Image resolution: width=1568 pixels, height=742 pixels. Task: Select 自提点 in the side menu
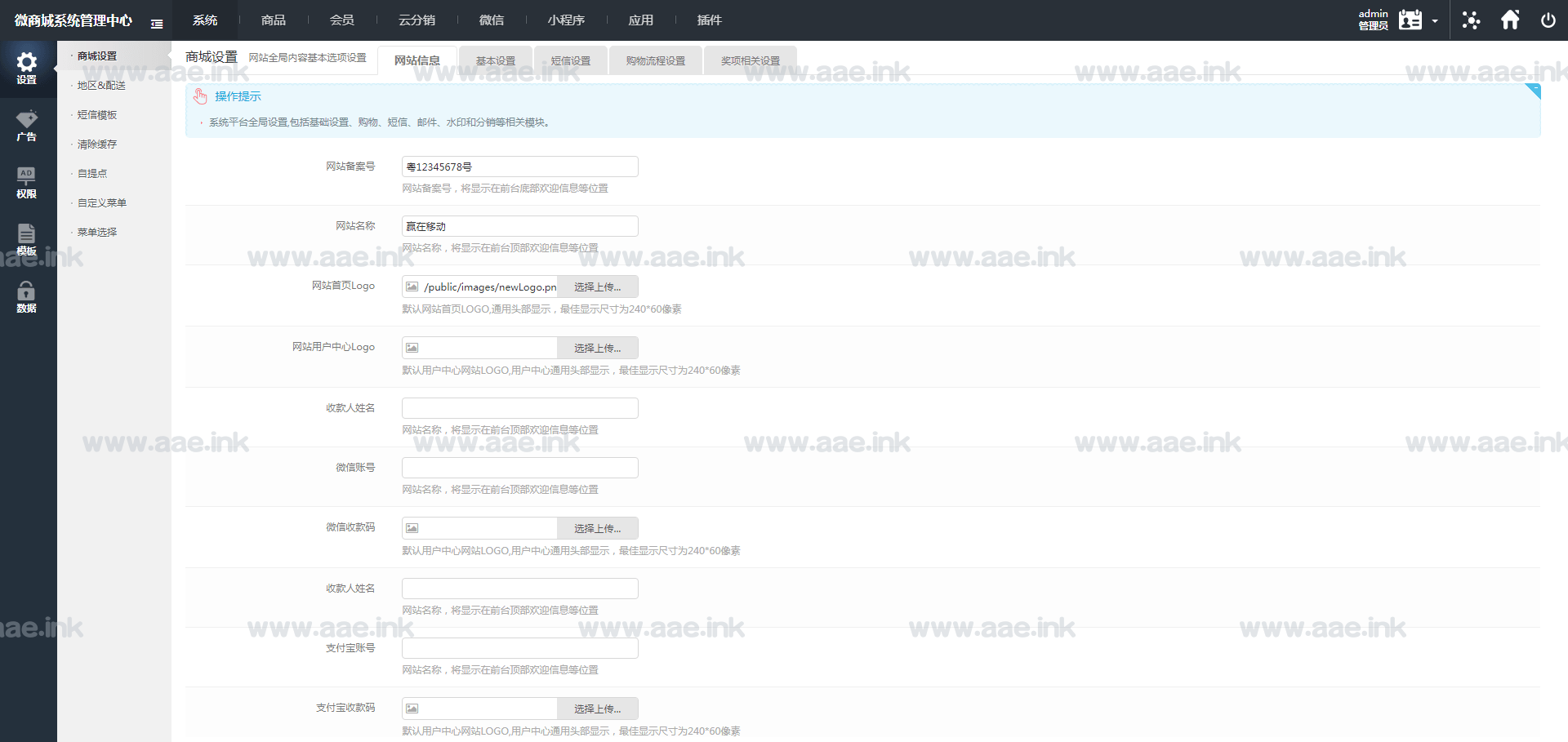[92, 174]
